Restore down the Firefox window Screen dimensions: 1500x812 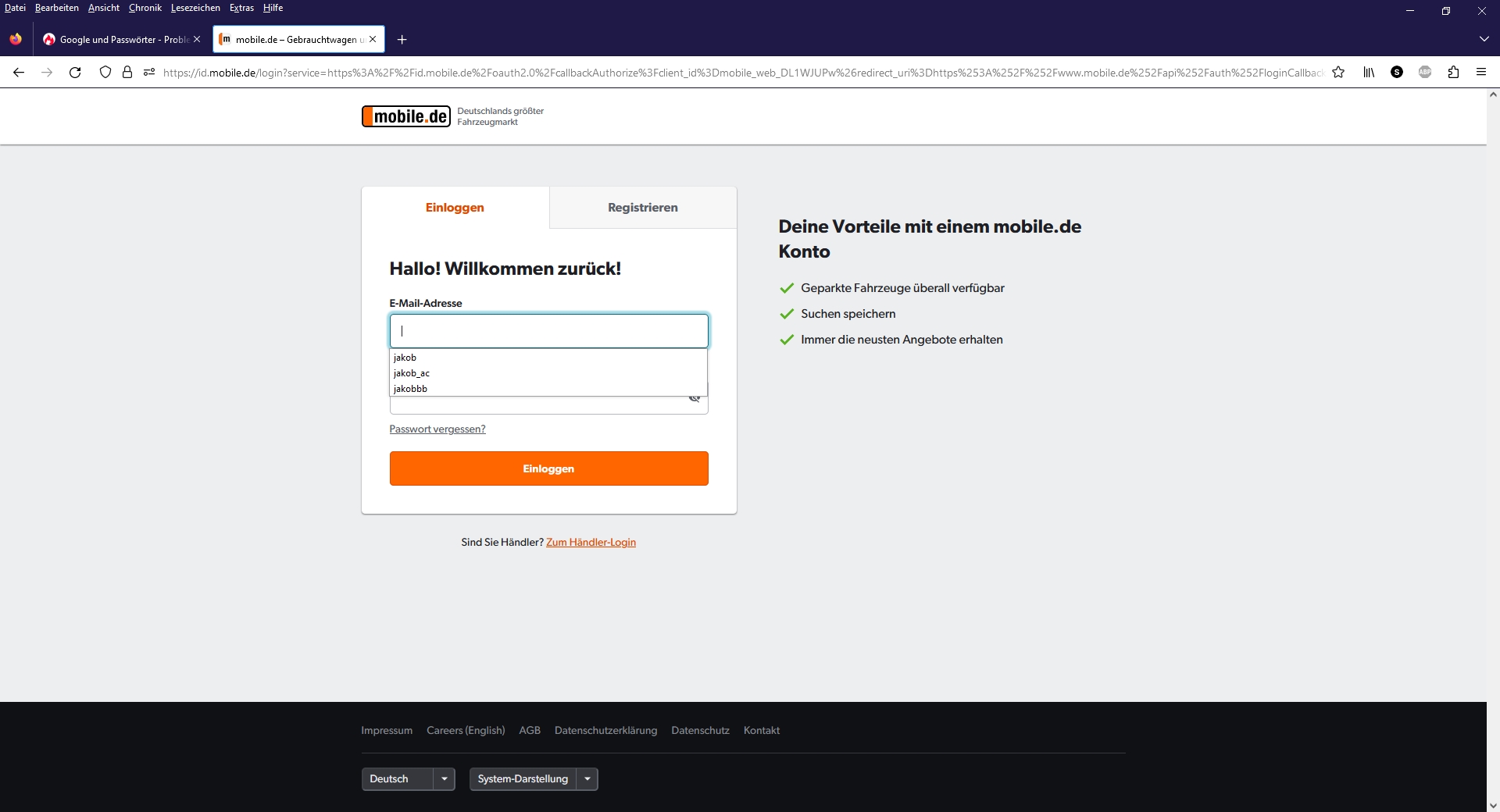[1446, 11]
